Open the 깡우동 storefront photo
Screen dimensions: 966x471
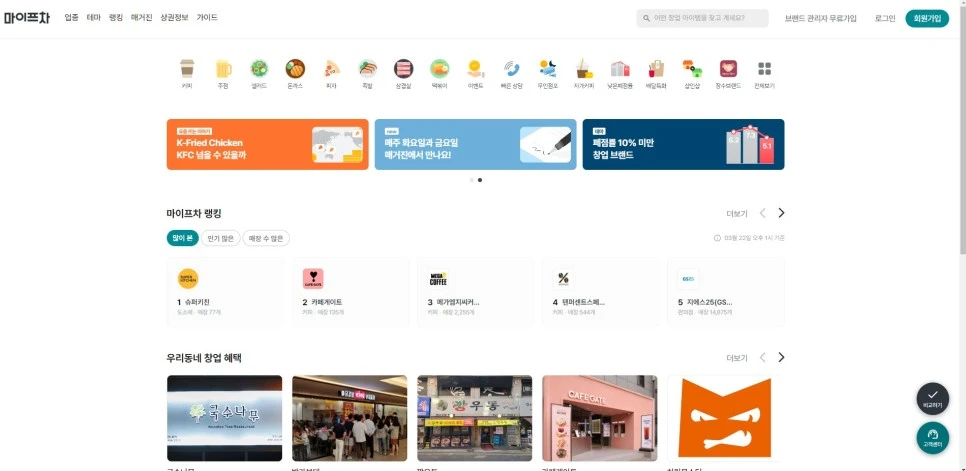474,418
